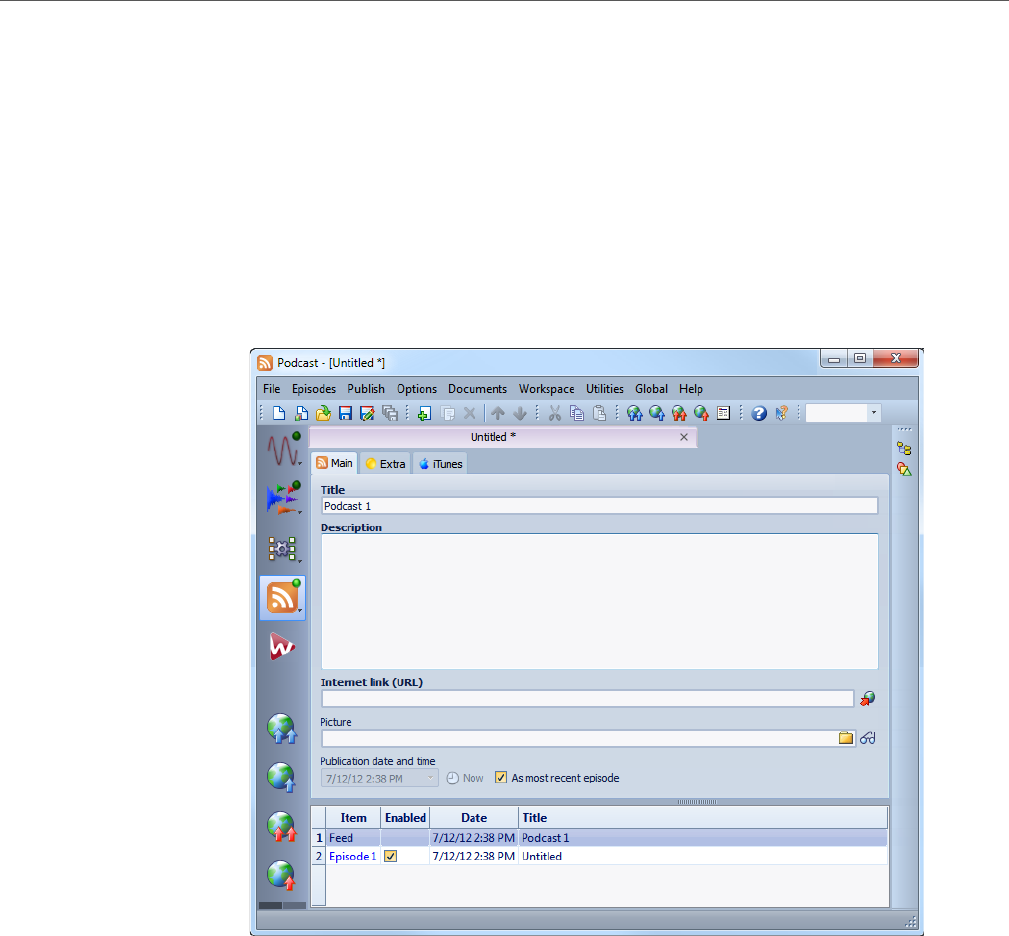Open the Utilities menu

605,389
